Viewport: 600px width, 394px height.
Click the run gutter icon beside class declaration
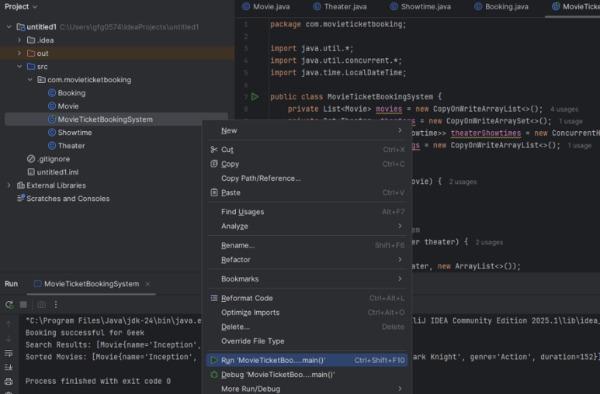(x=255, y=97)
